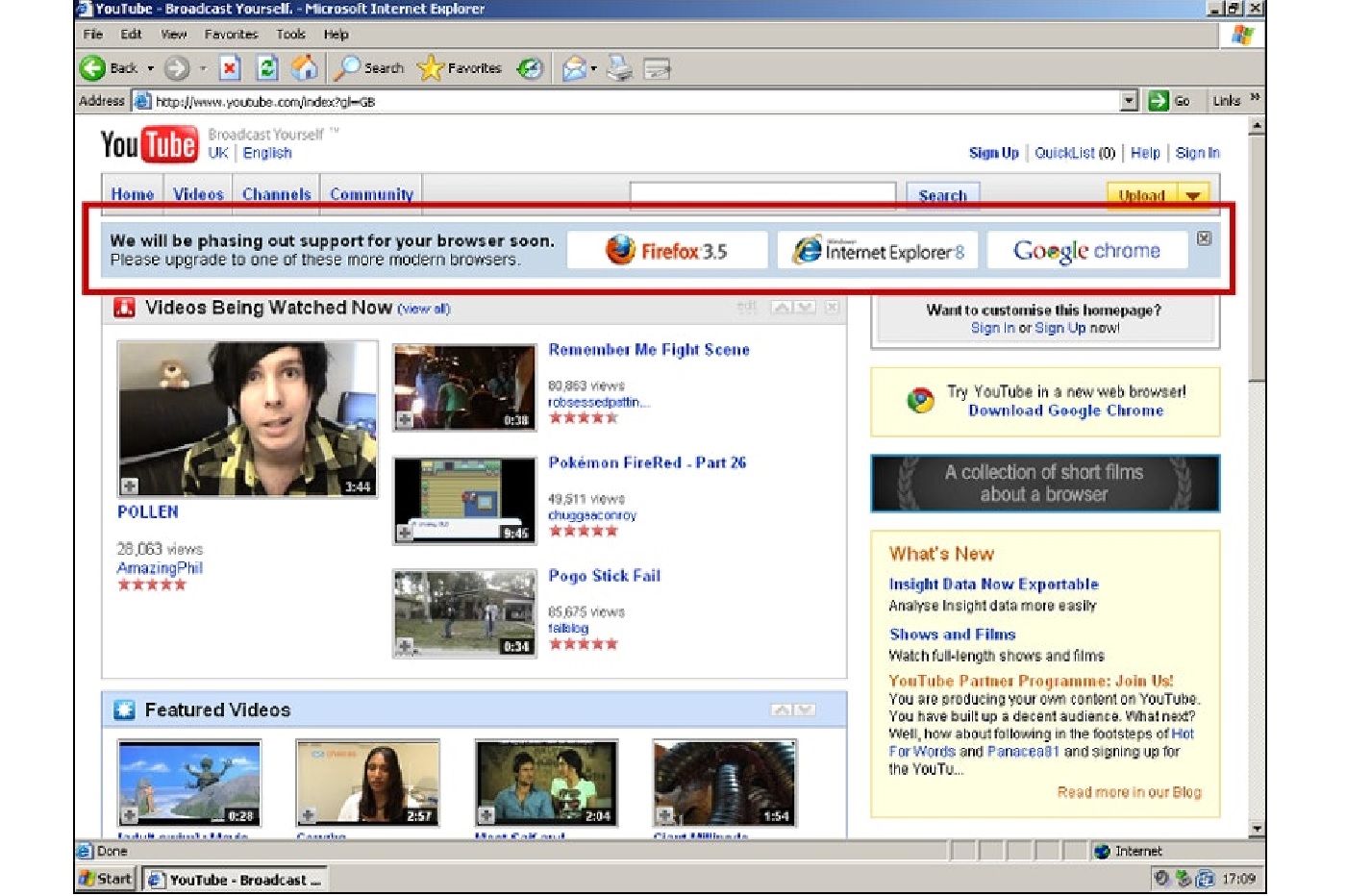
Task: Choose Google Chrome browser upgrade
Action: [1087, 250]
